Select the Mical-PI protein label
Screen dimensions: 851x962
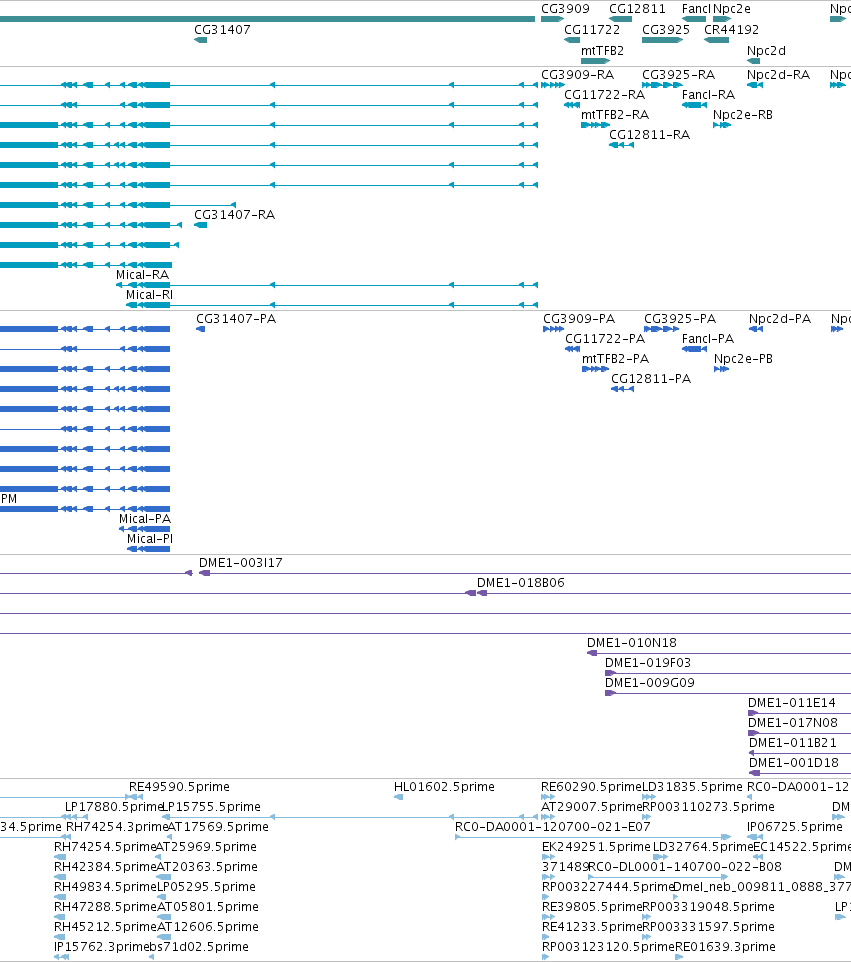150,539
